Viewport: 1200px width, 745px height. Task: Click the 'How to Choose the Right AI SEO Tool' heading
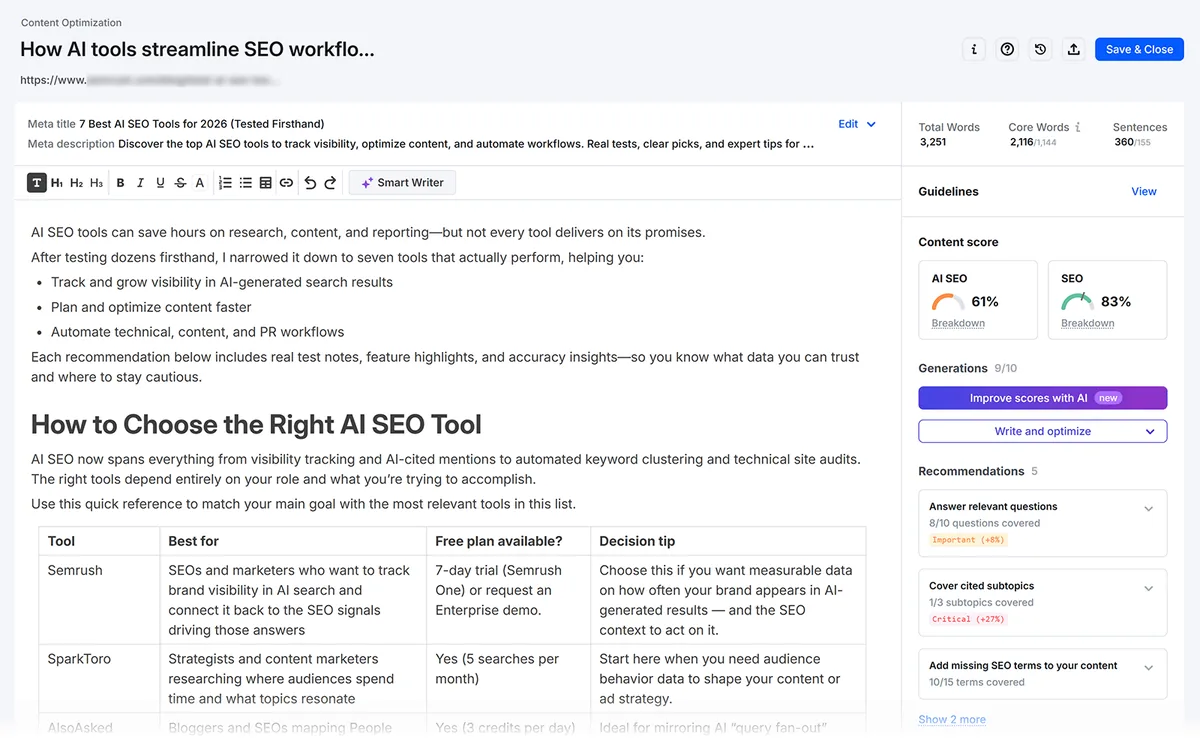pos(256,424)
